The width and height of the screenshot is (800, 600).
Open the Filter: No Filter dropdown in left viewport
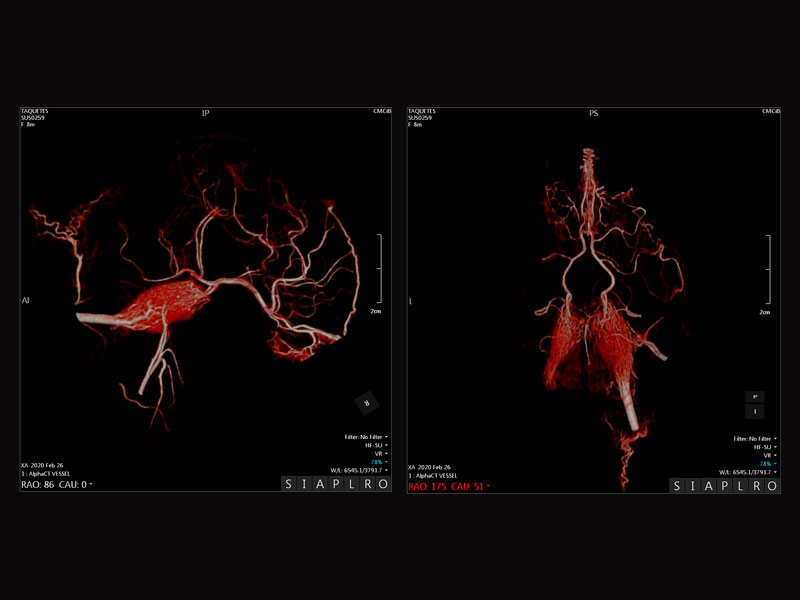click(366, 438)
